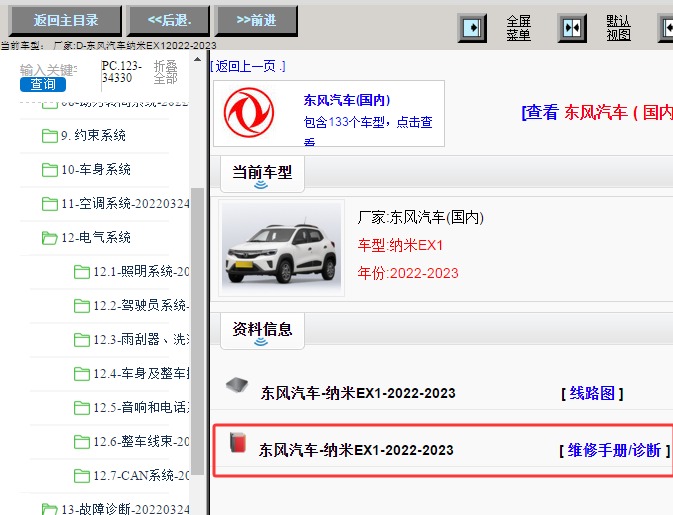Collapse the 12-电气系统 folder
Screen dimensions: 673x515
tap(96, 237)
